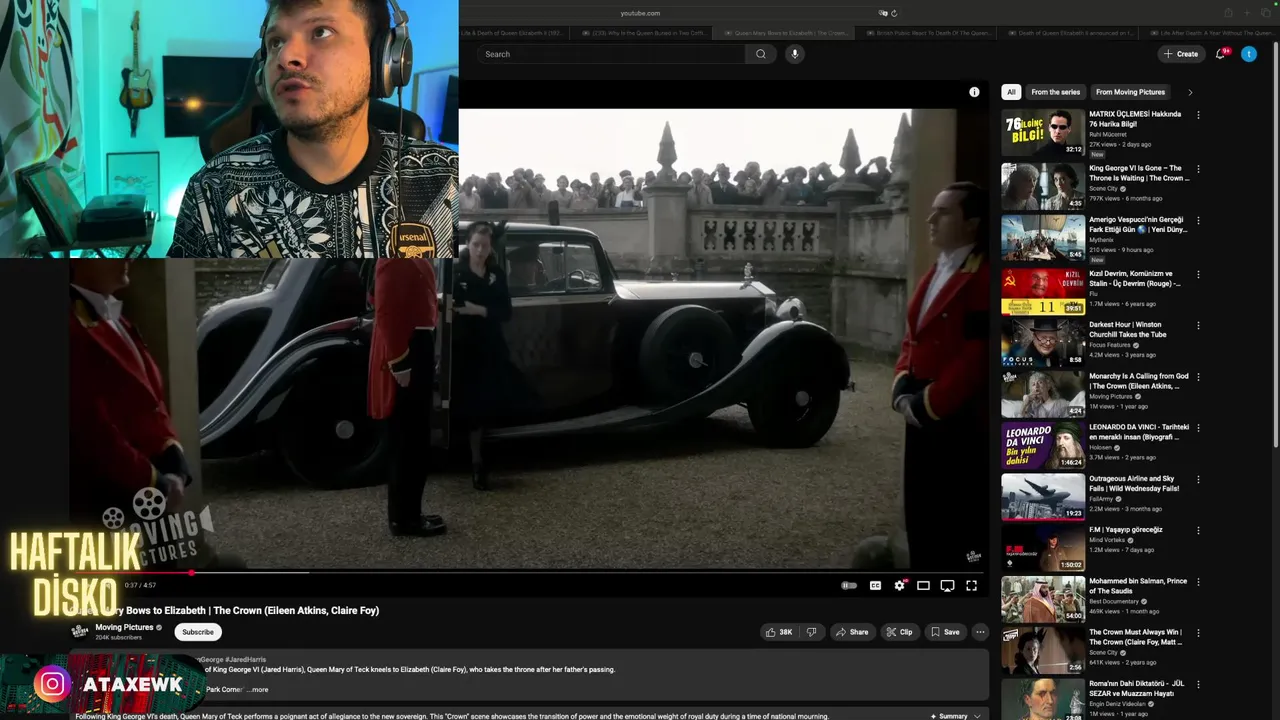Open options for Monarchy Is A Calling video
The height and width of the screenshot is (720, 1280).
(x=1198, y=377)
